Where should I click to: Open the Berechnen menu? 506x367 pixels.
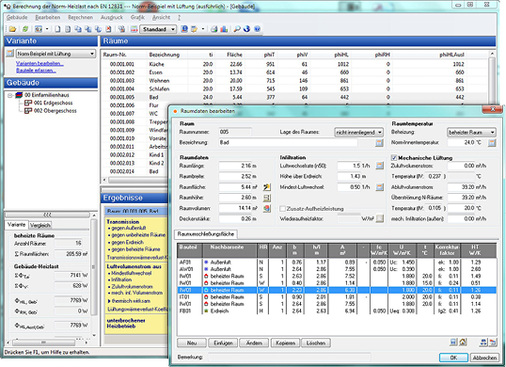pyautogui.click(x=80, y=17)
